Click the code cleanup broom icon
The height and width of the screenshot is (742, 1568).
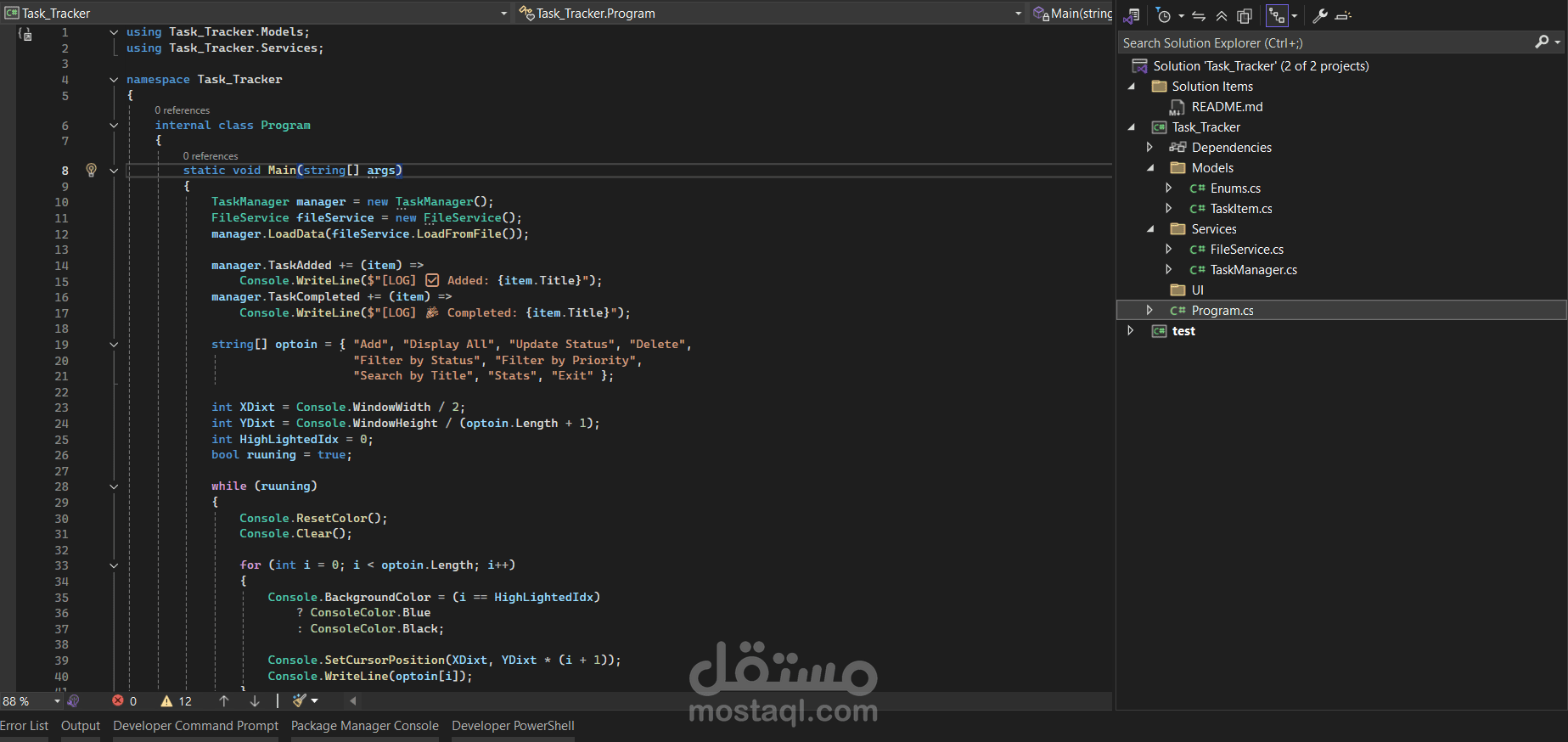[x=299, y=701]
